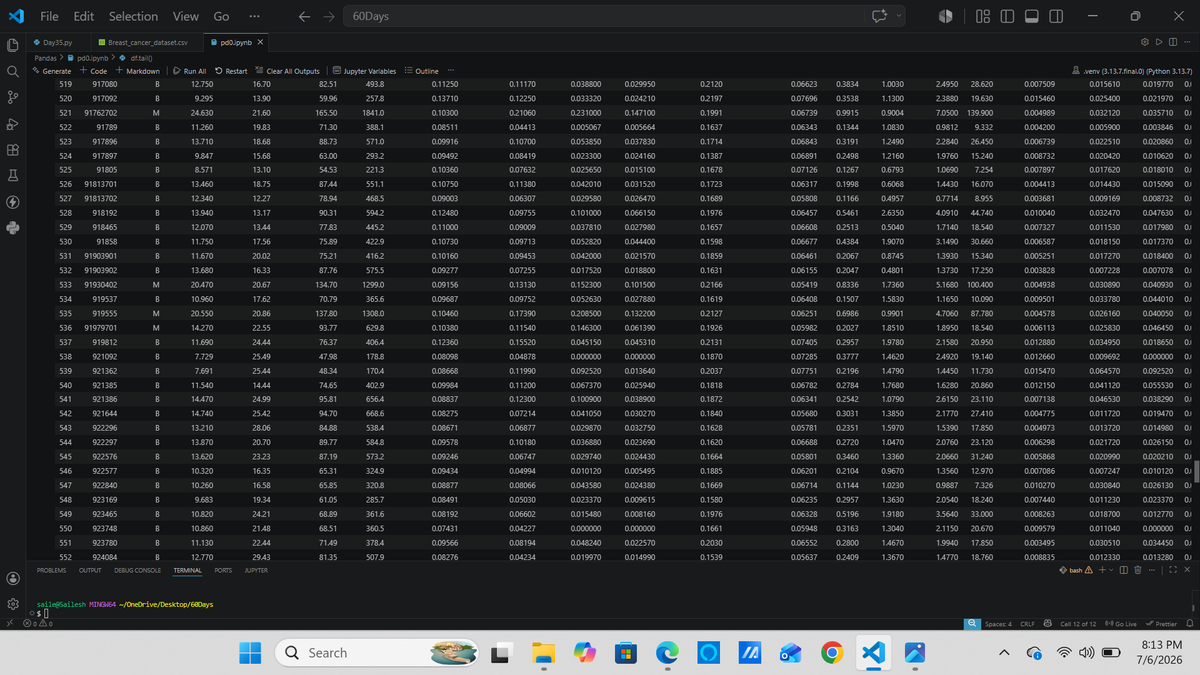Screen dimensions: 1200x675
Task: Select the .venv Python 3.13.7 kernel picker
Action: click(1131, 71)
